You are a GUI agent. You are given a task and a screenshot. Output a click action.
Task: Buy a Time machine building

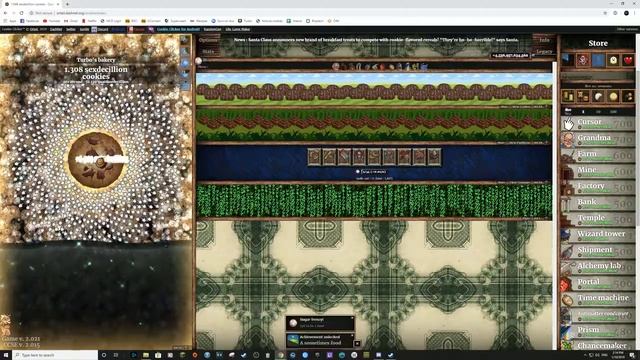pyautogui.click(x=598, y=299)
